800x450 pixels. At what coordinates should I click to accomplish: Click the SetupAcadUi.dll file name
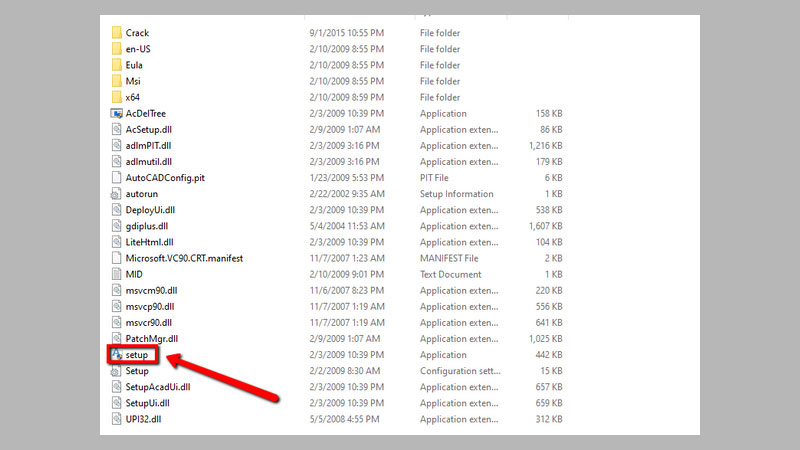click(158, 387)
